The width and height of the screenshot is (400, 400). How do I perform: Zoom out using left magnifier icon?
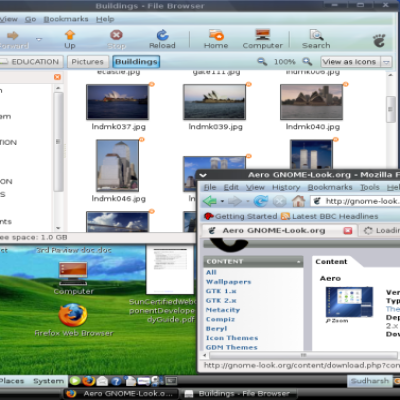point(262,62)
